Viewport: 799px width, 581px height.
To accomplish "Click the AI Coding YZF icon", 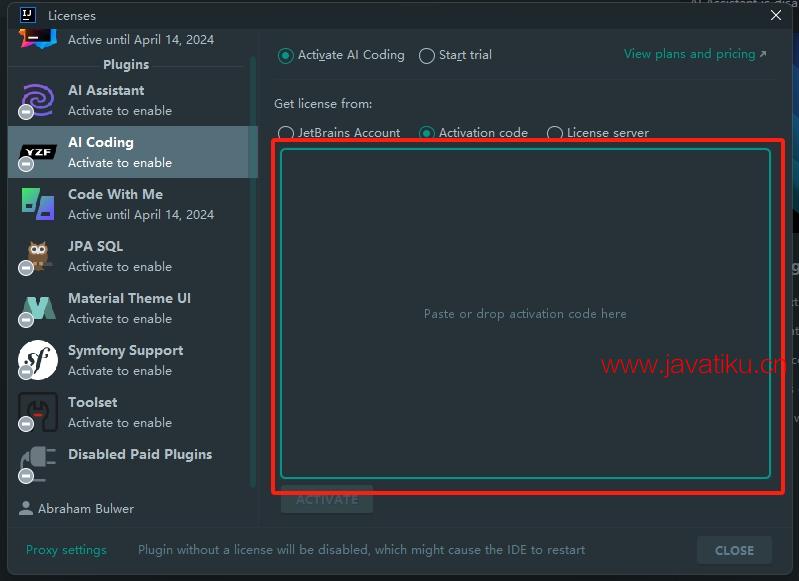I will click(x=38, y=152).
